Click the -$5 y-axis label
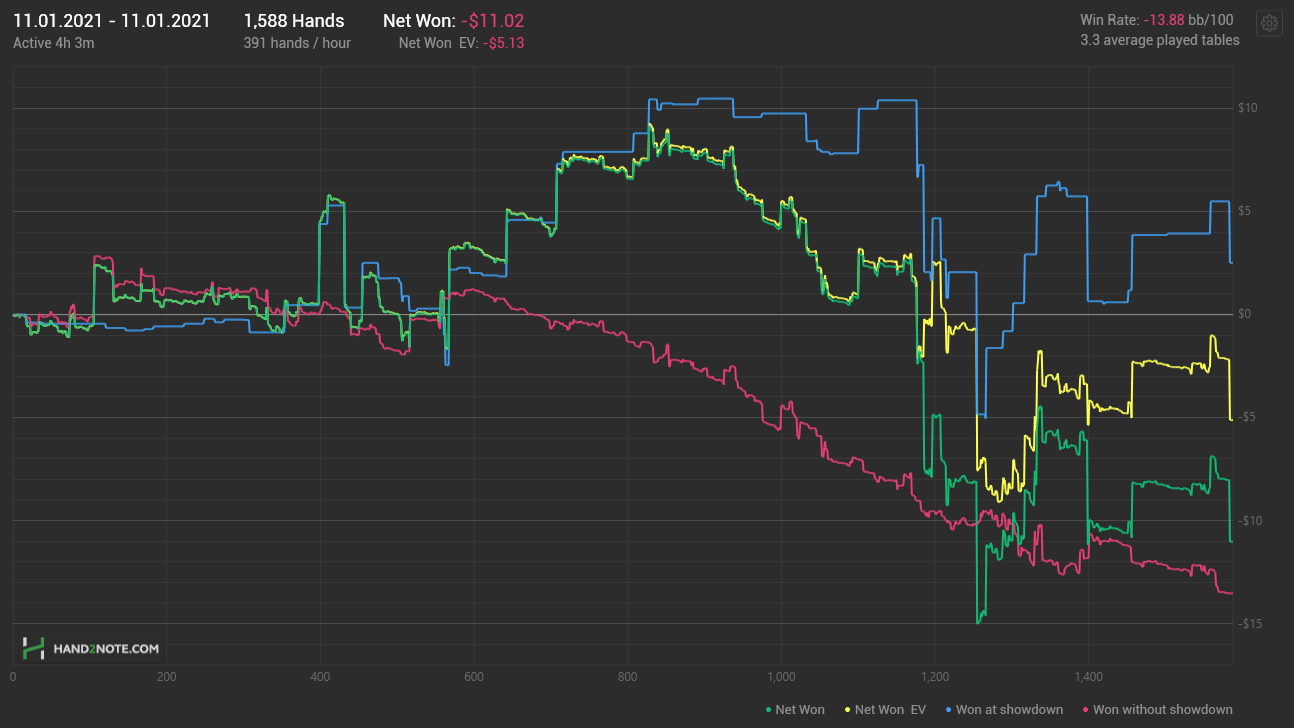 [x=1247, y=417]
